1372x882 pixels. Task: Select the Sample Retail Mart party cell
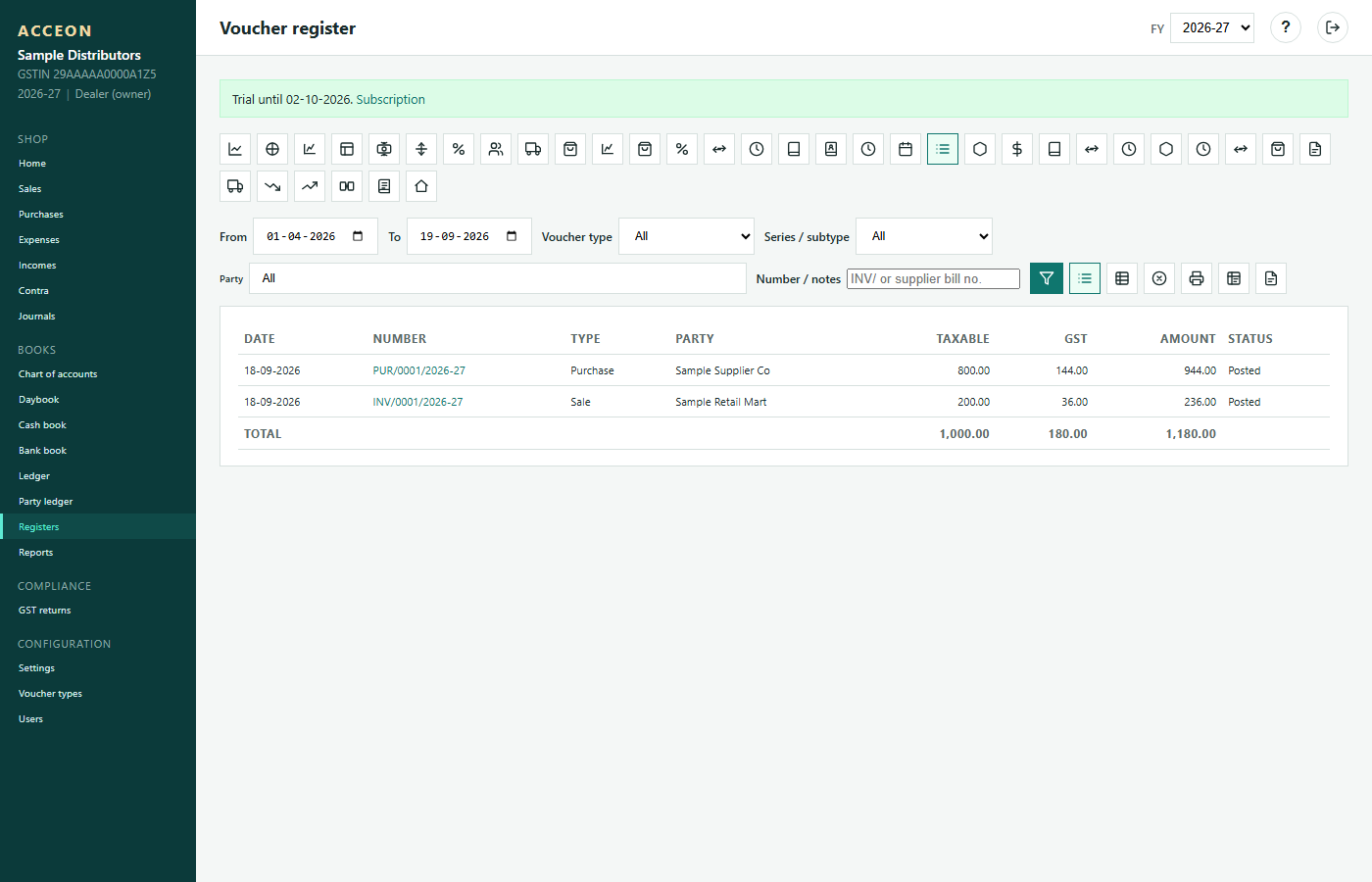(720, 402)
